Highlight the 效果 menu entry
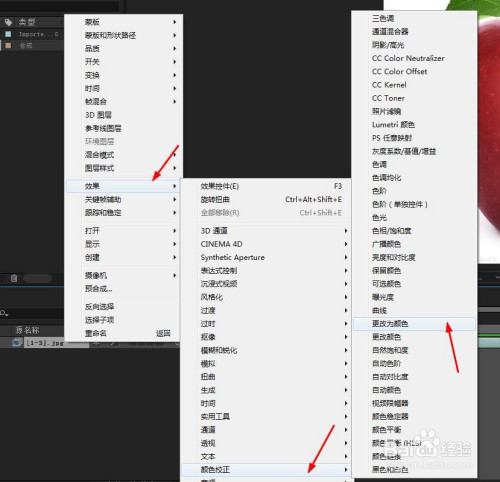 click(123, 186)
